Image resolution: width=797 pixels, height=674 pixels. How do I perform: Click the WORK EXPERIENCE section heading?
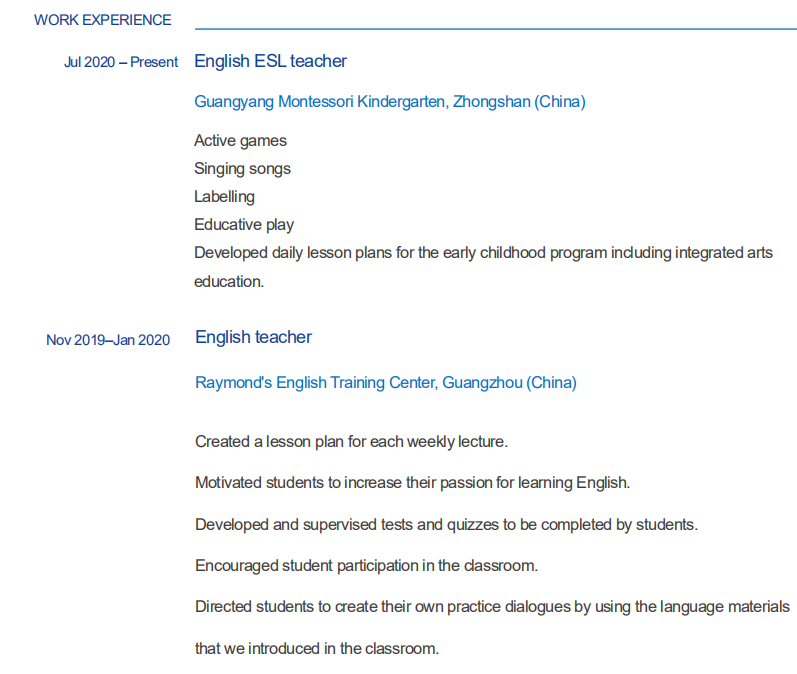[102, 20]
